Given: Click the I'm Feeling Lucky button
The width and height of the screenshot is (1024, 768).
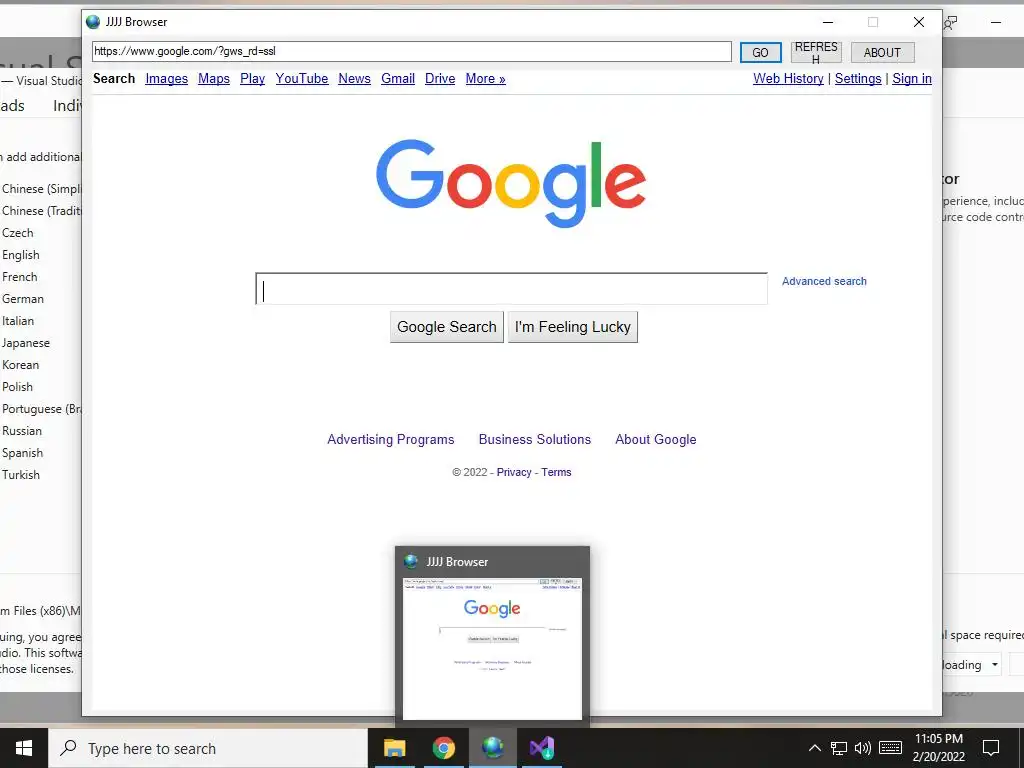Looking at the screenshot, I should point(573,327).
